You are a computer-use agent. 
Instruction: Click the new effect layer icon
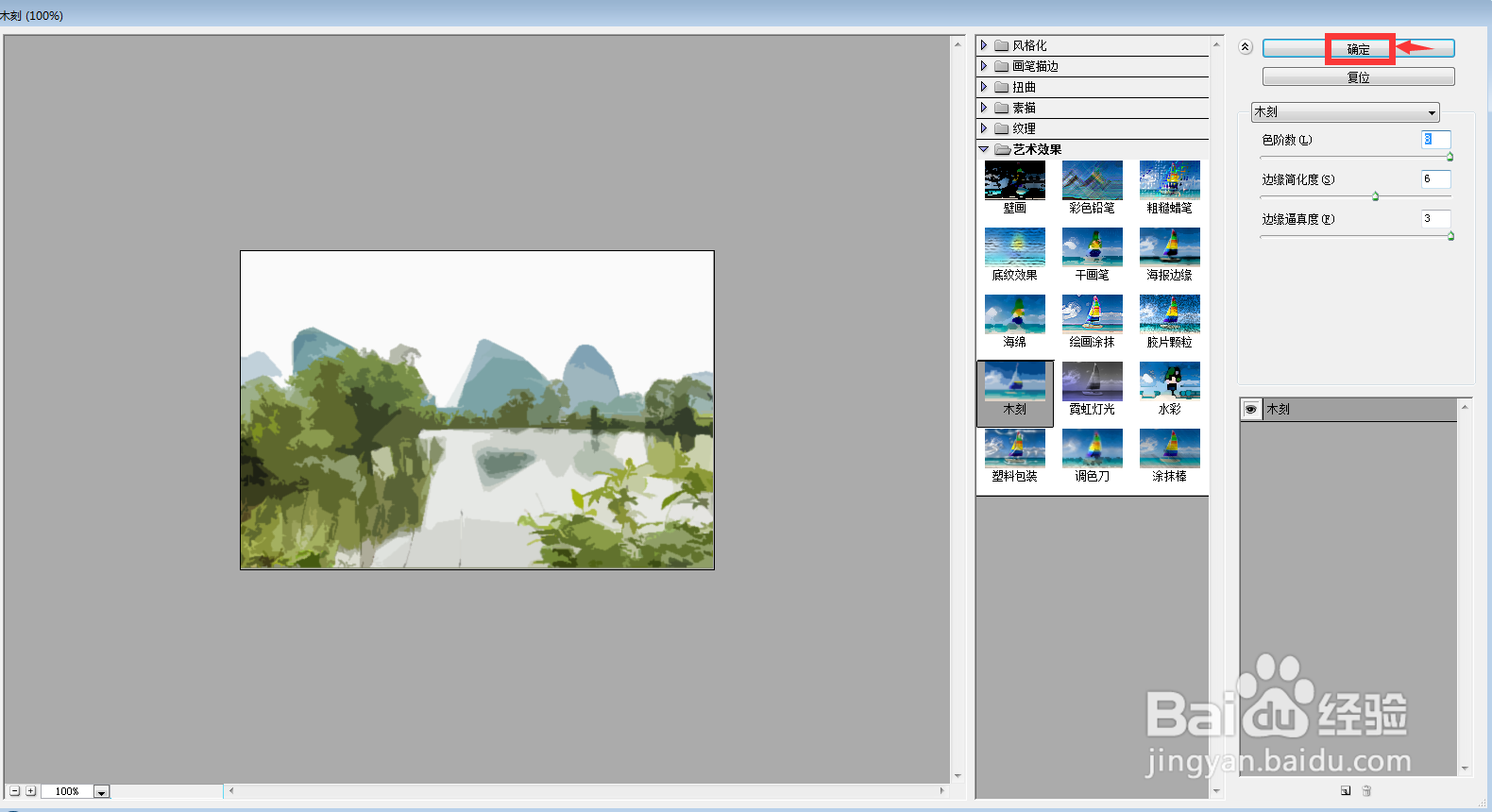1346,790
